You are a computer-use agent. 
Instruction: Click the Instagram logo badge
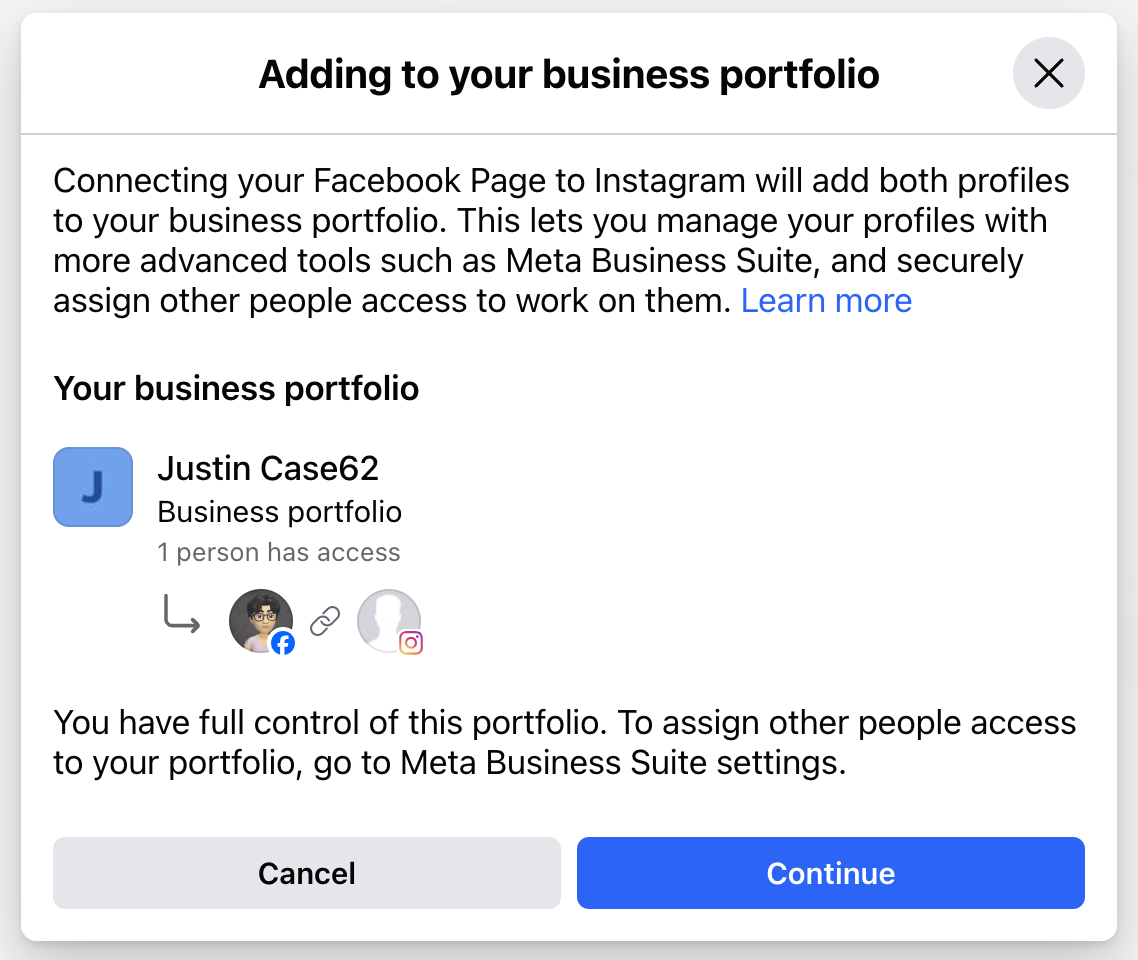pos(411,643)
